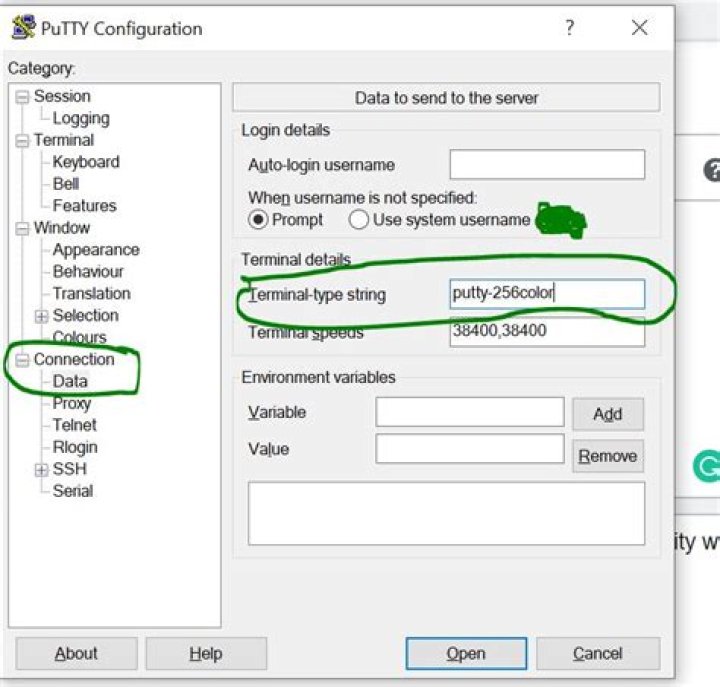Viewport: 720px width, 687px height.
Task: Open the Session category
Action: [62, 96]
